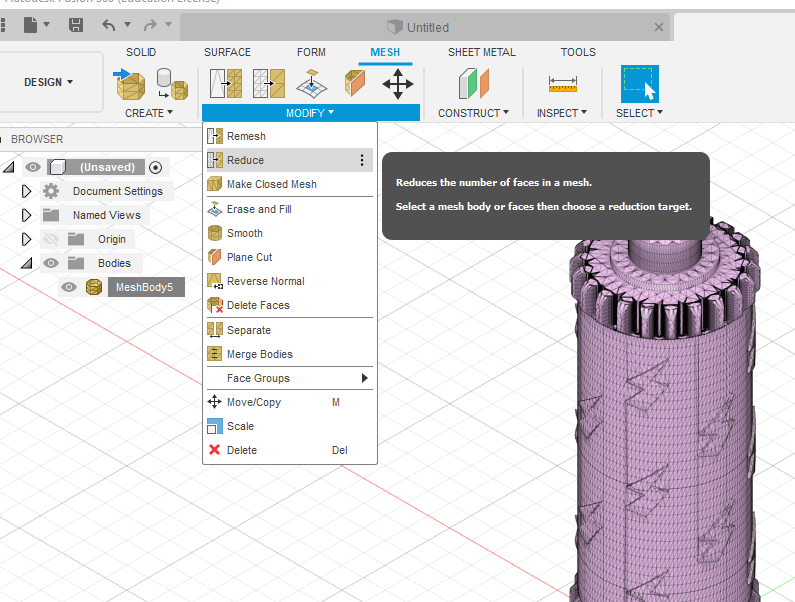Image resolution: width=795 pixels, height=602 pixels.
Task: Open the CREATE dropdown menu
Action: [149, 113]
